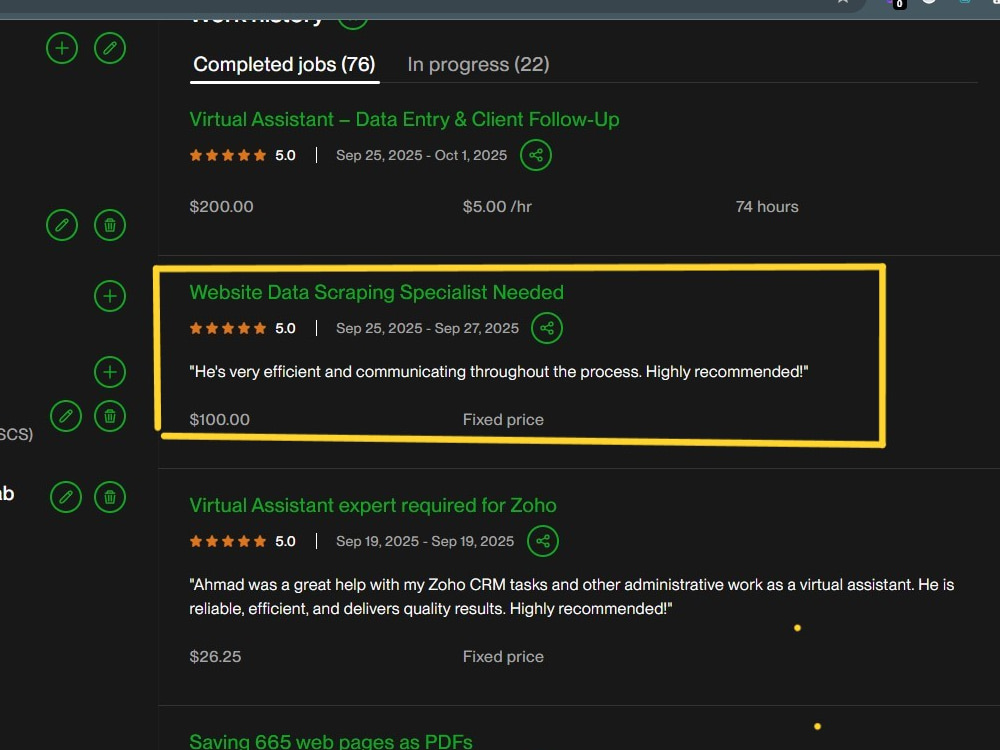Click the review starting "Ahmad was a great help"
Viewport: 1000px width, 750px height.
click(x=571, y=596)
